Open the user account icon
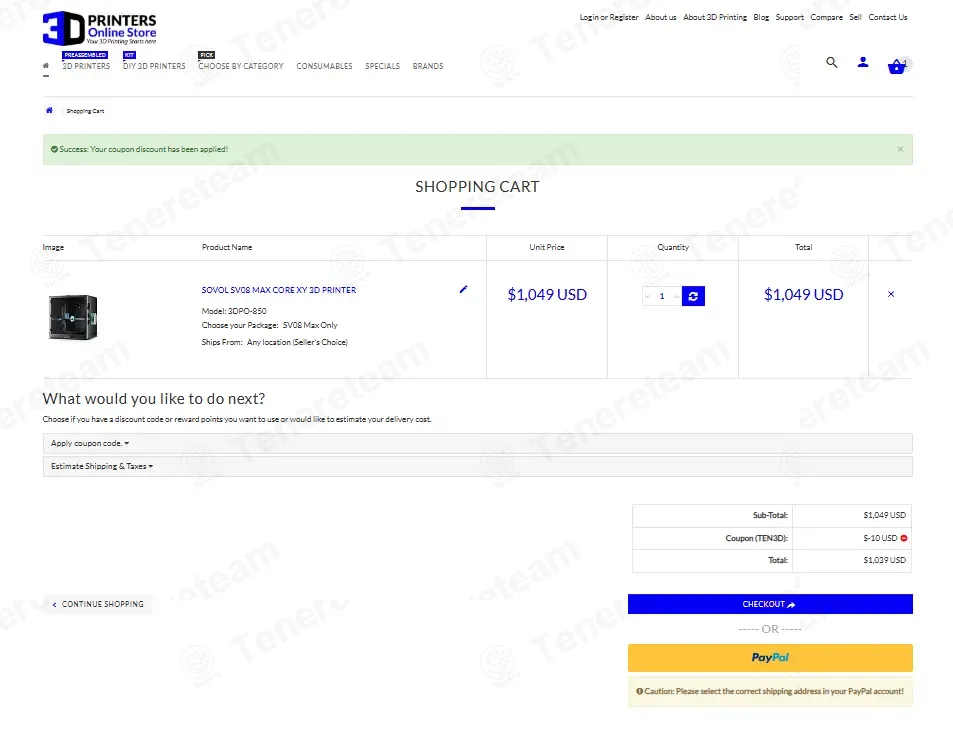The width and height of the screenshot is (953, 741). click(x=862, y=62)
